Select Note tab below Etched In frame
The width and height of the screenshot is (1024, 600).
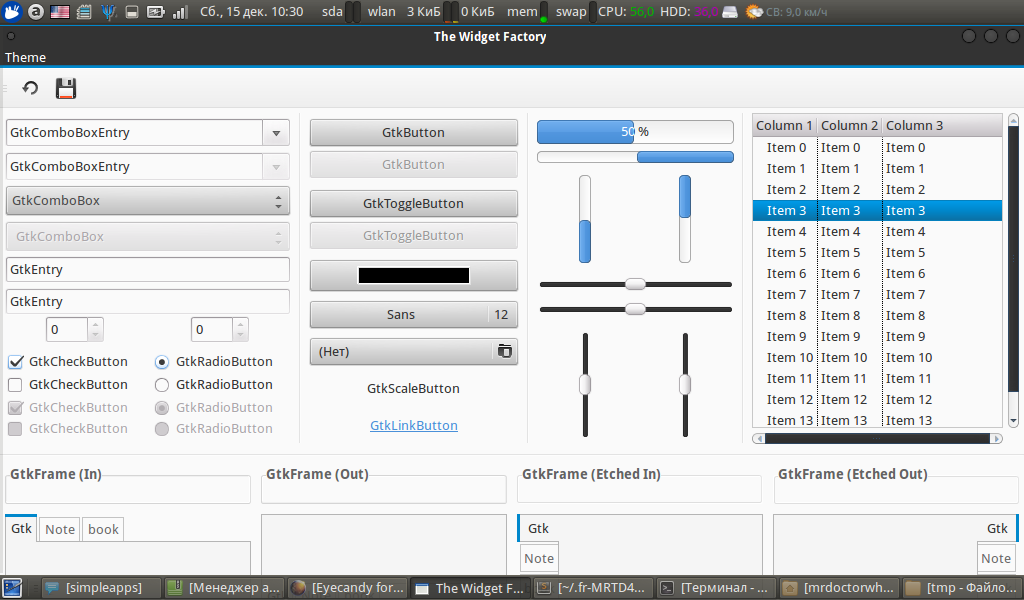(x=539, y=558)
